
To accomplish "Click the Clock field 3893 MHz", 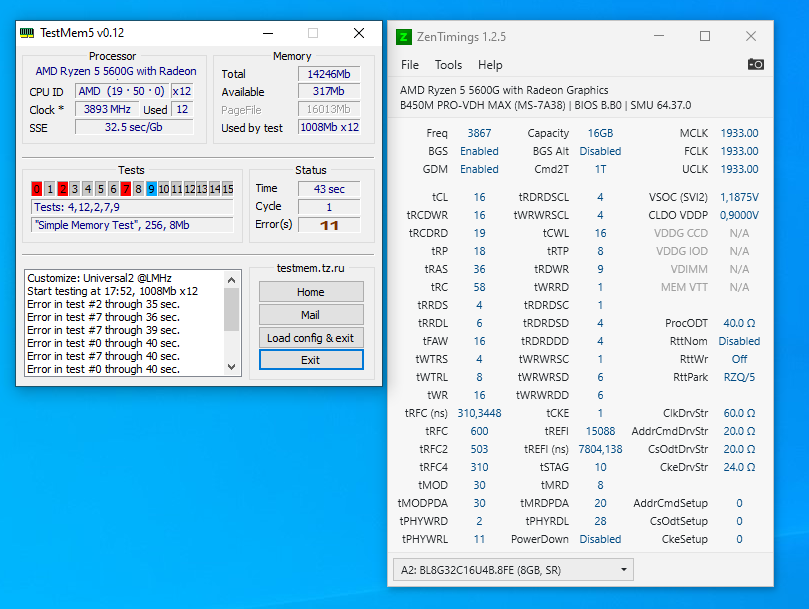I will click(107, 109).
